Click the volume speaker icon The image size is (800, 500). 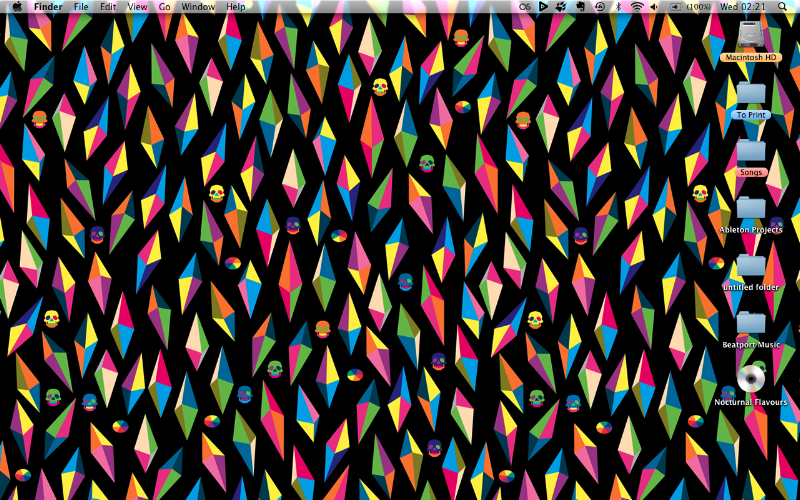654,7
